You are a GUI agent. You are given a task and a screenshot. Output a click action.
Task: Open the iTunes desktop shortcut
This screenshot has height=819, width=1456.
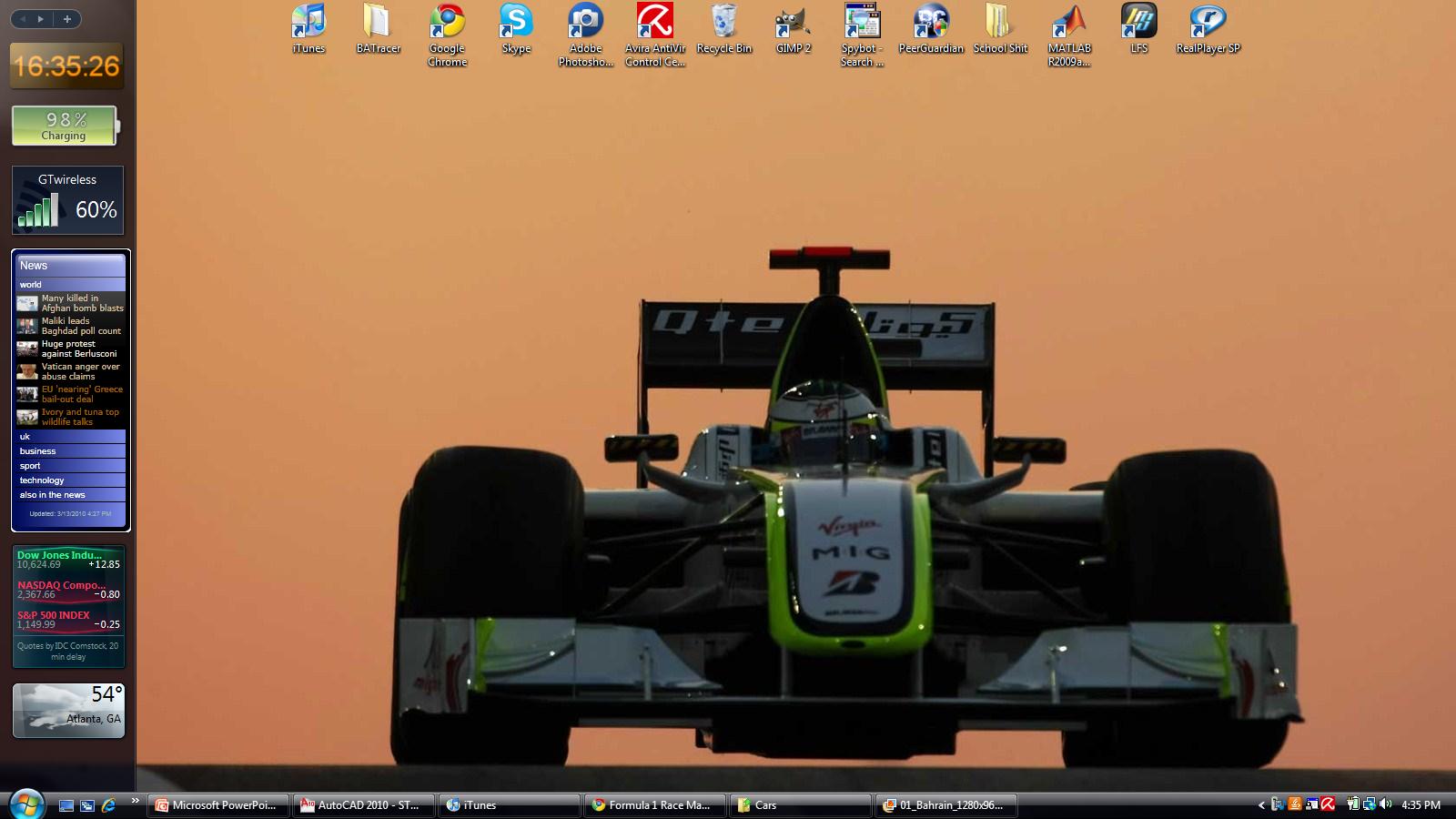point(308,28)
